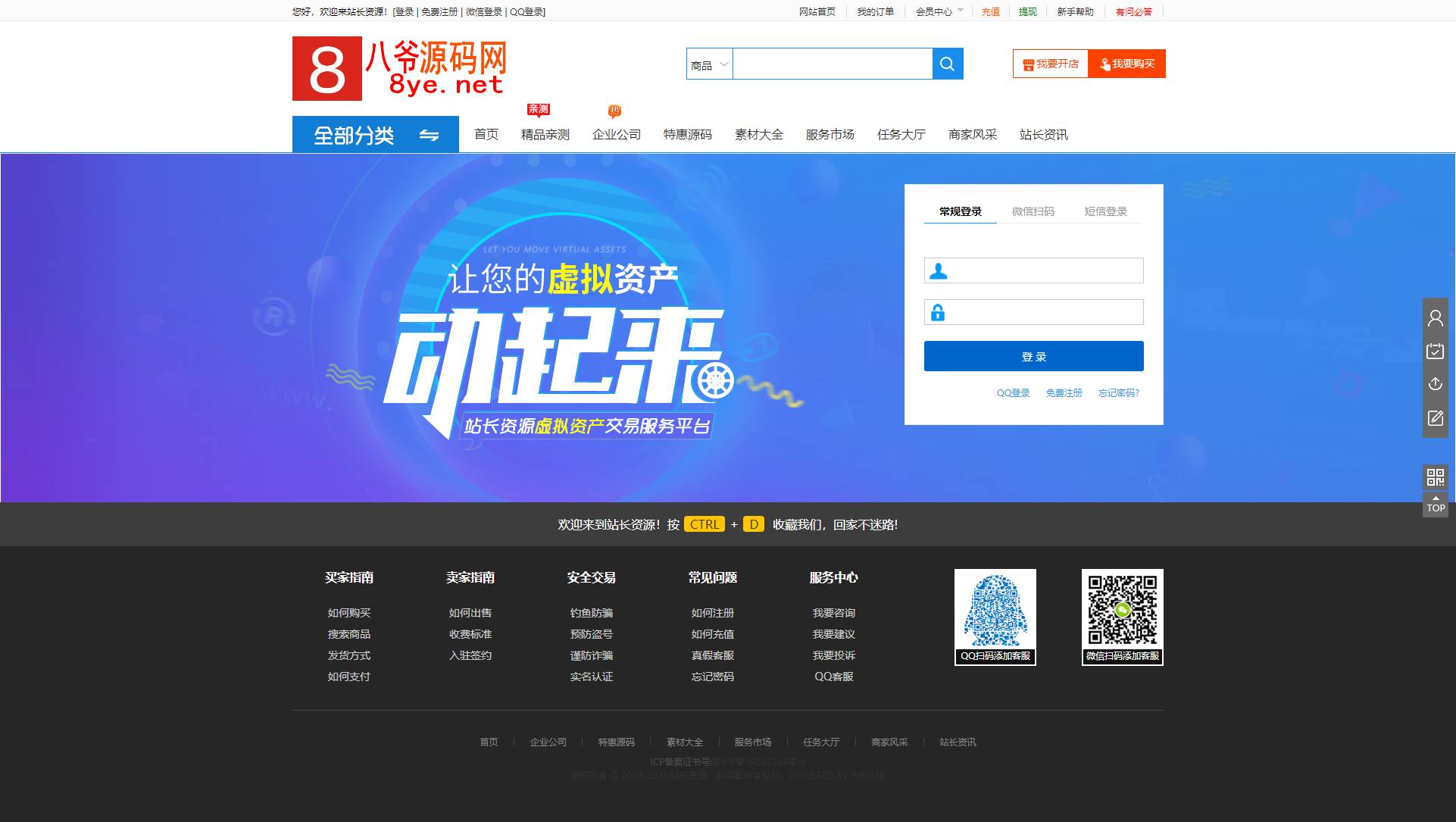The height and width of the screenshot is (822, 1456).
Task: Click the 如何购买 footer link
Action: pyautogui.click(x=349, y=613)
